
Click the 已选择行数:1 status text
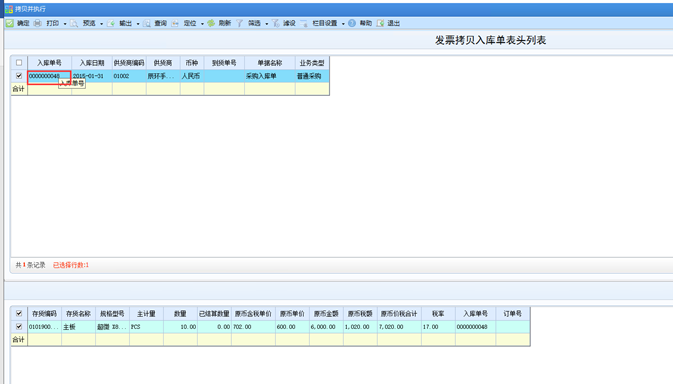(71, 265)
